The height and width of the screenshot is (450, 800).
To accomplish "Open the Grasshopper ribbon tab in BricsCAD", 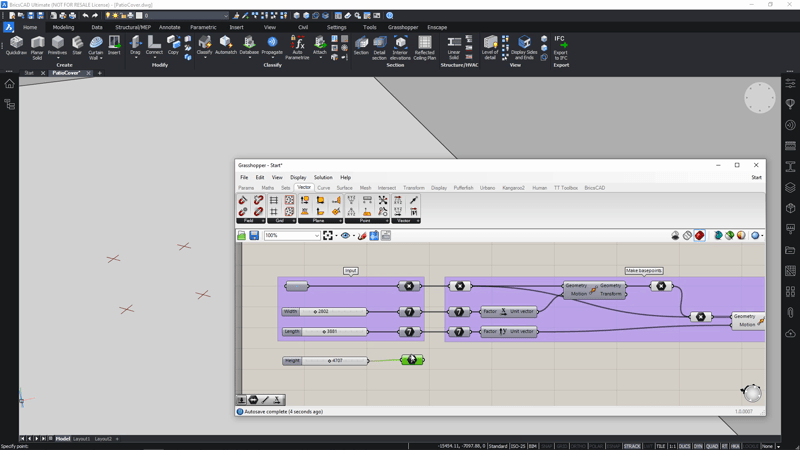I will click(403, 28).
